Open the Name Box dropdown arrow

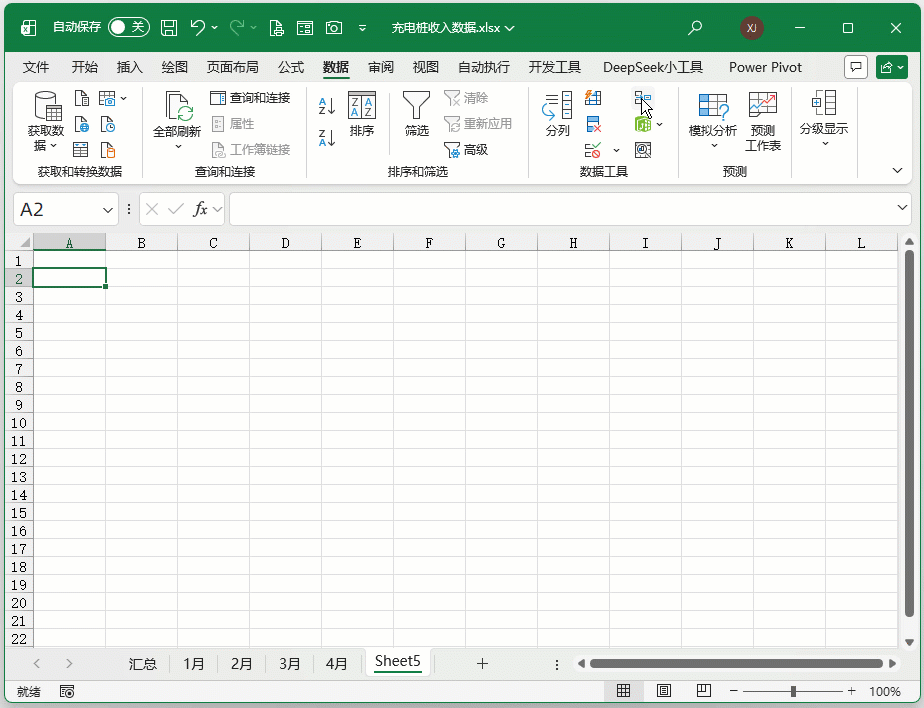click(x=107, y=209)
